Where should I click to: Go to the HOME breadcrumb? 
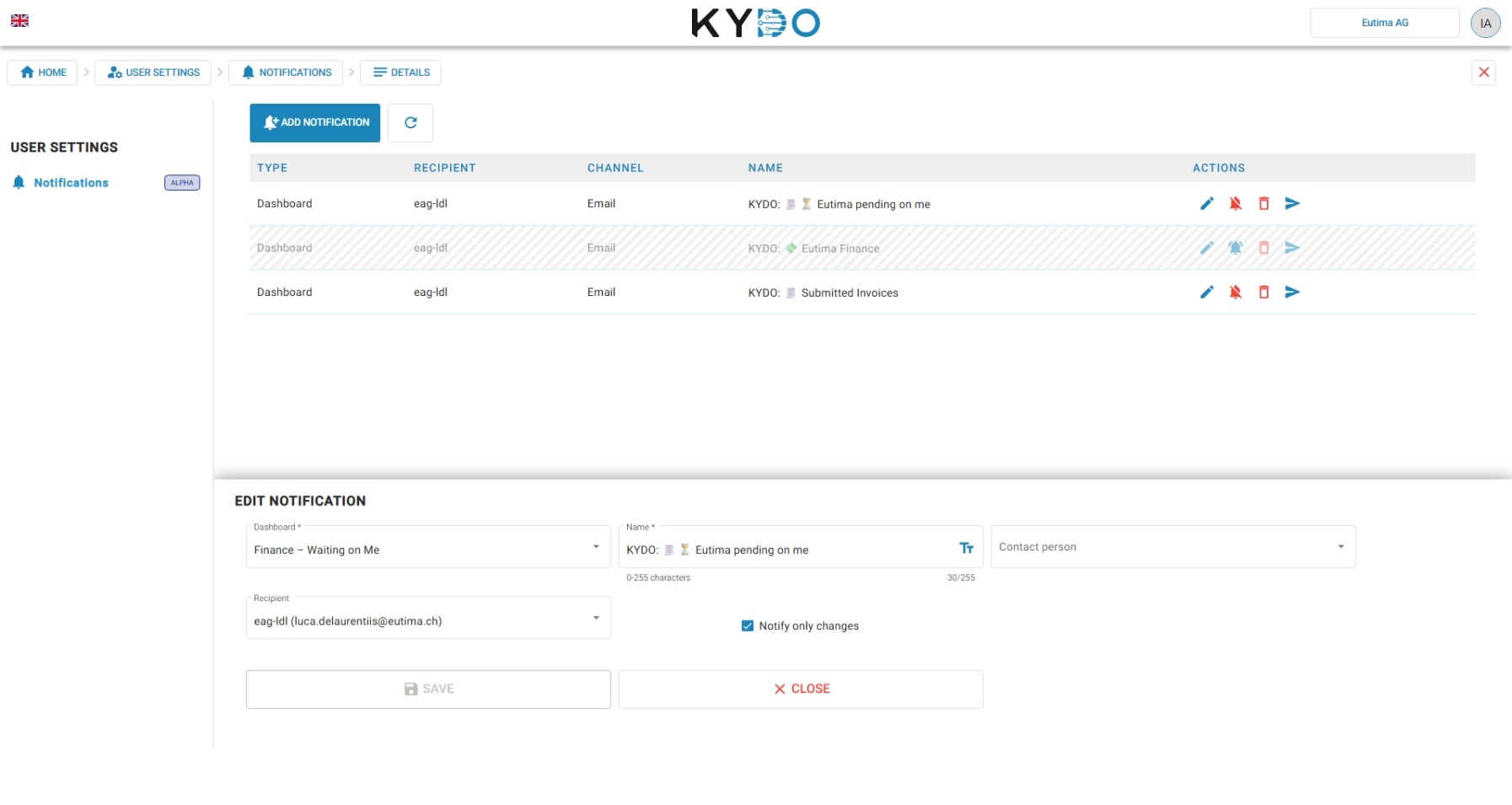tap(42, 72)
